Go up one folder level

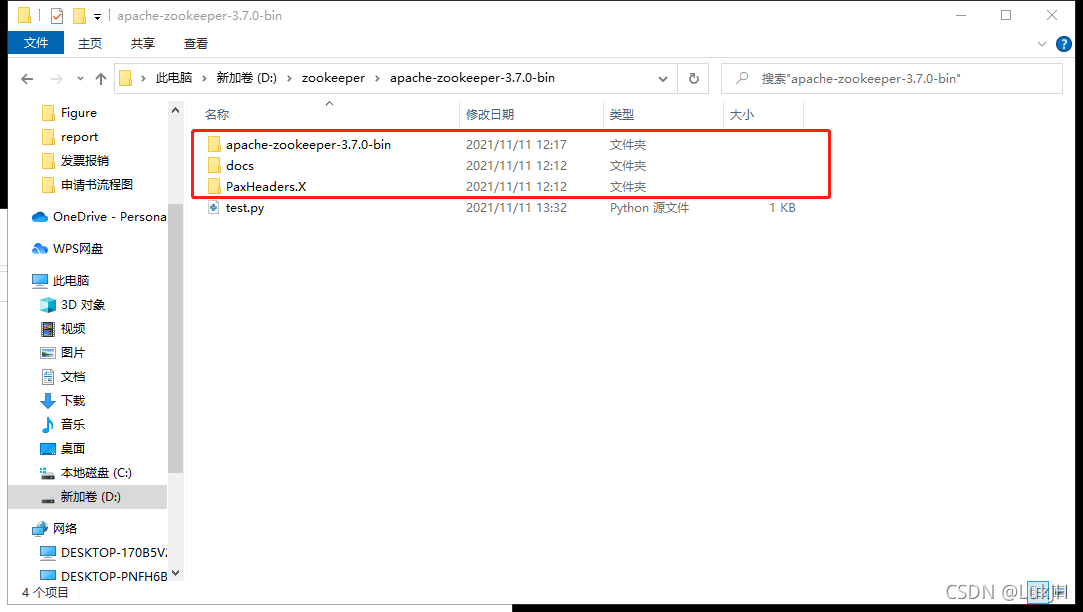(x=101, y=79)
